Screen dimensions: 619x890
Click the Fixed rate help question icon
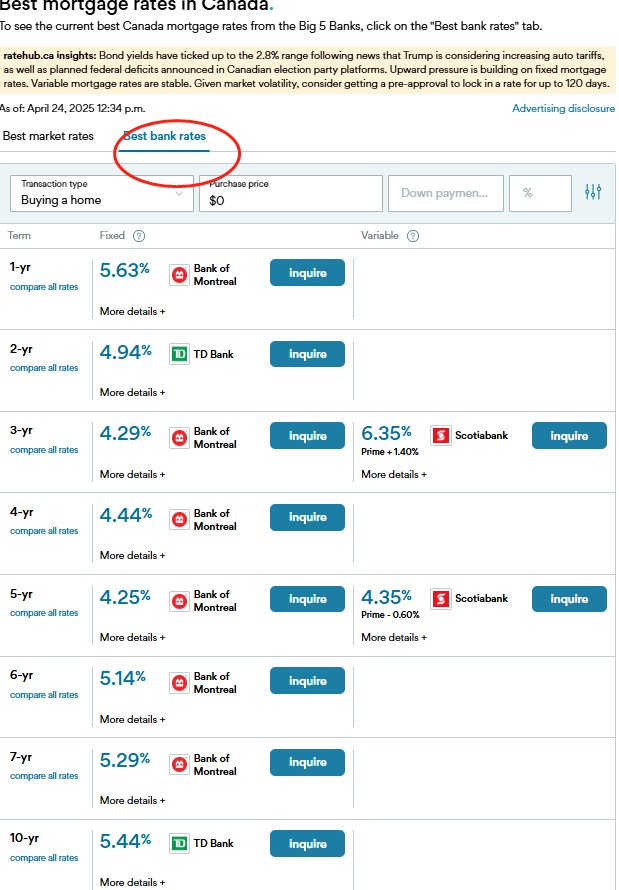[x=139, y=236]
